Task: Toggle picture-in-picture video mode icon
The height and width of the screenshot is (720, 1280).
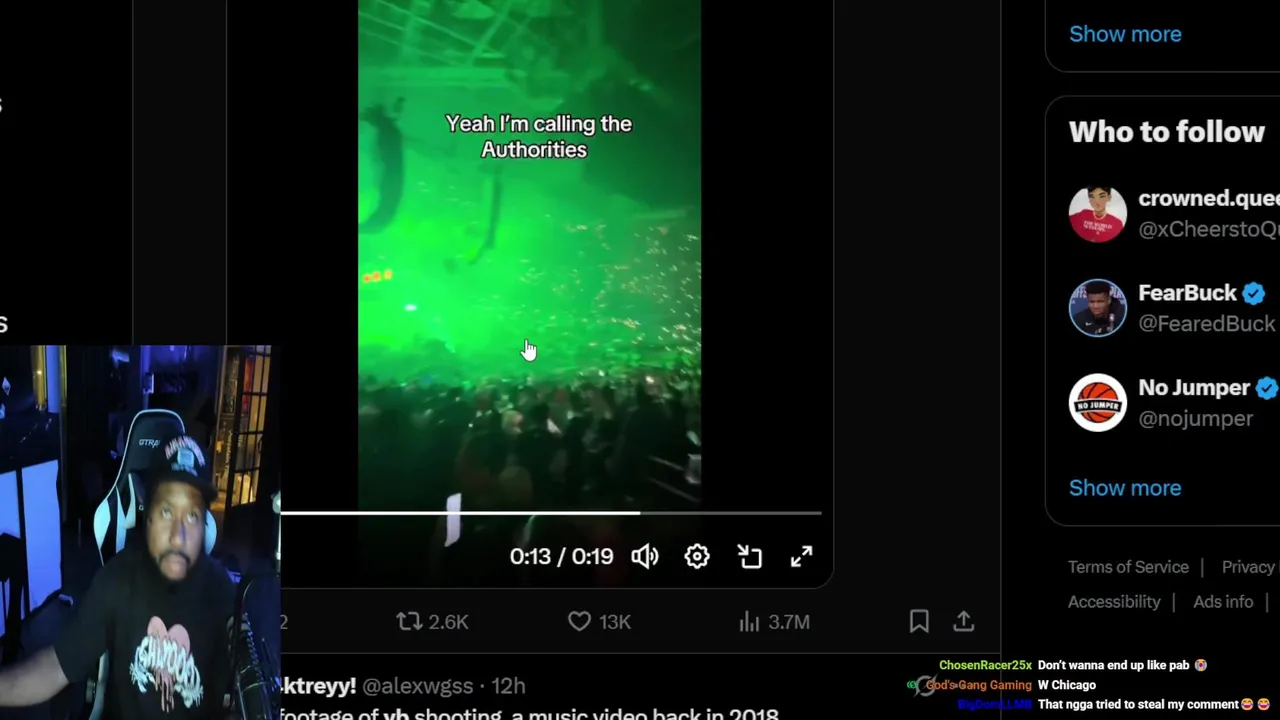Action: tap(750, 556)
